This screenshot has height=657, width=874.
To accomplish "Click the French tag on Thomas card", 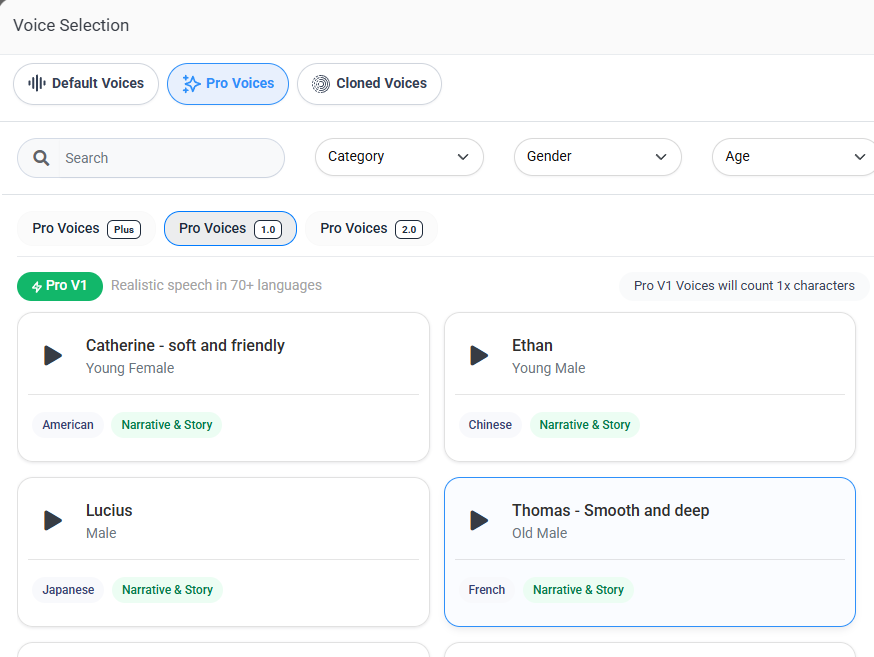I will pyautogui.click(x=487, y=590).
